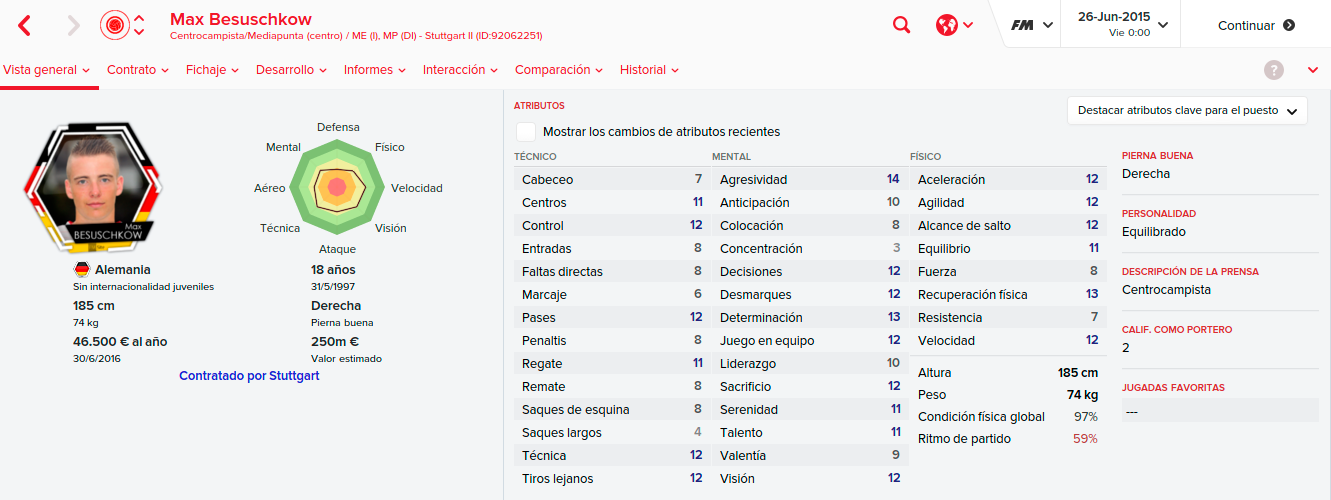
Task: Open the Fichaje menu
Action: pyautogui.click(x=212, y=70)
